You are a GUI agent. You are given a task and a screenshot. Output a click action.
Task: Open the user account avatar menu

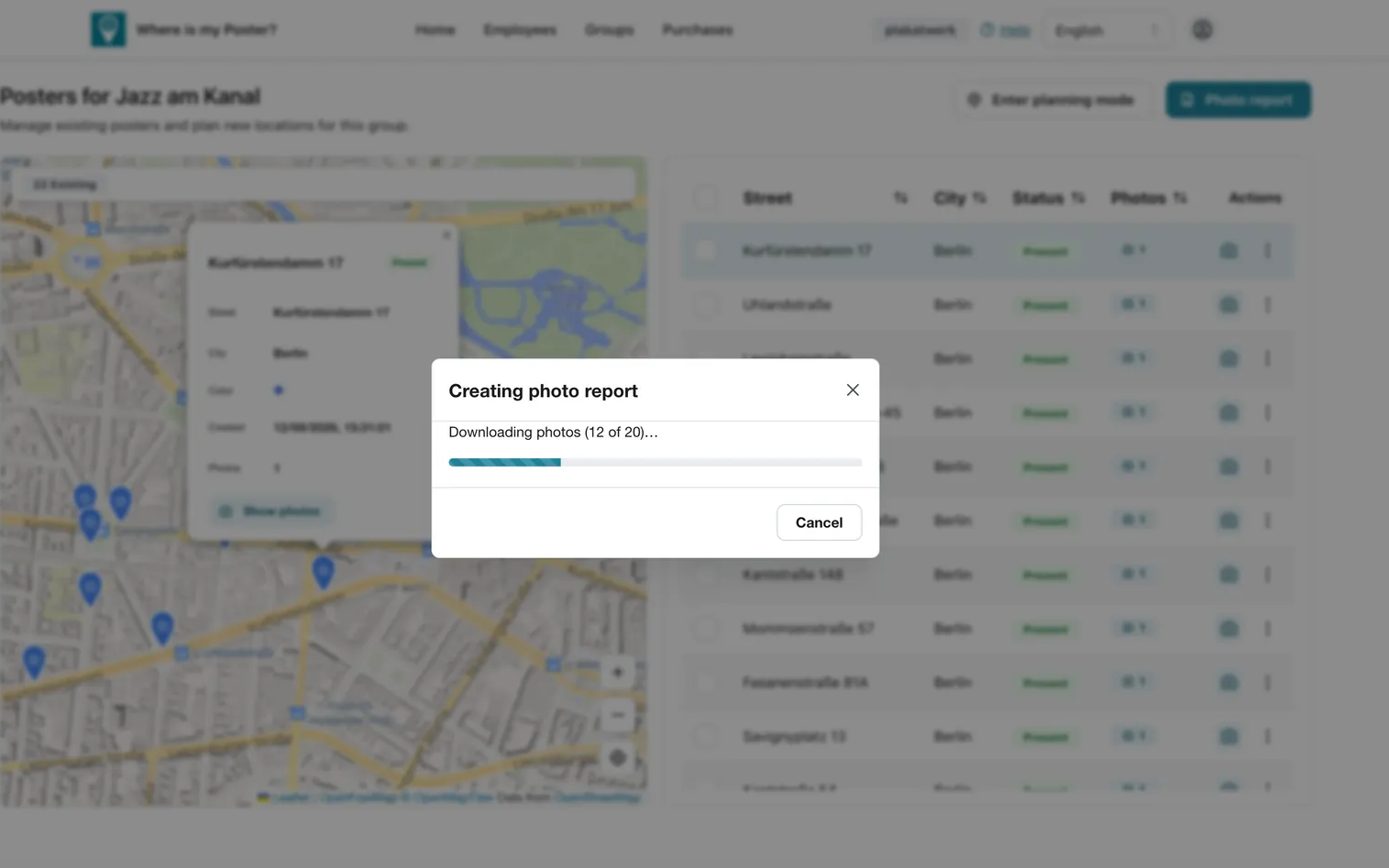(x=1202, y=29)
